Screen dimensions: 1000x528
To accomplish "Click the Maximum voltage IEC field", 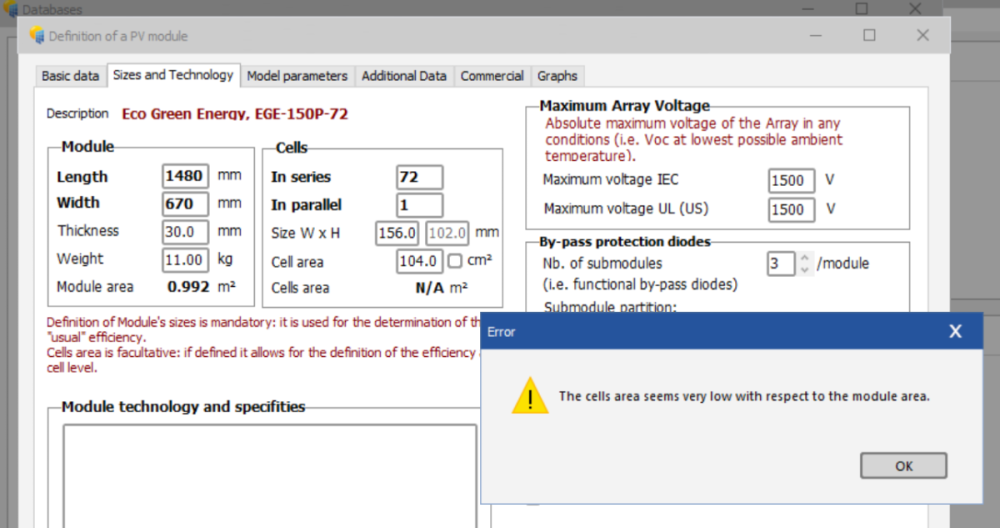I will (791, 181).
